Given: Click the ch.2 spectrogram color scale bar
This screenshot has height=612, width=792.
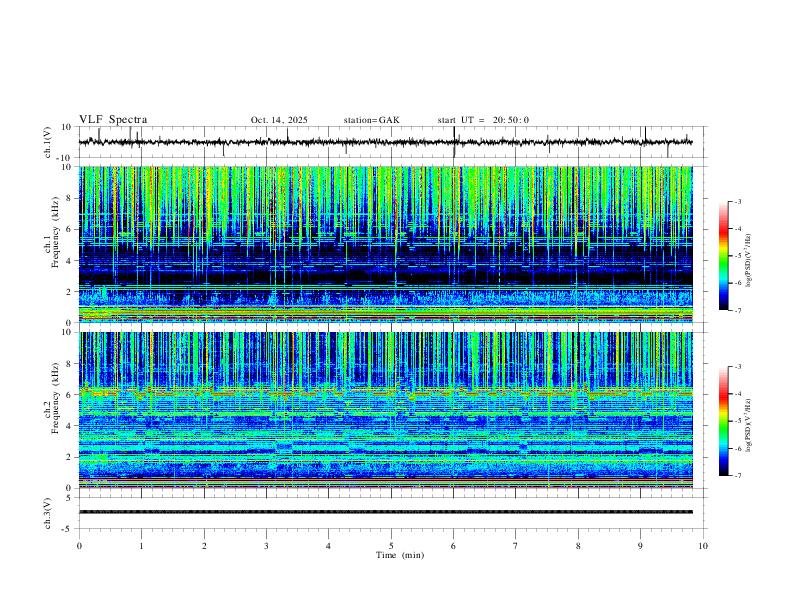Looking at the screenshot, I should (724, 421).
